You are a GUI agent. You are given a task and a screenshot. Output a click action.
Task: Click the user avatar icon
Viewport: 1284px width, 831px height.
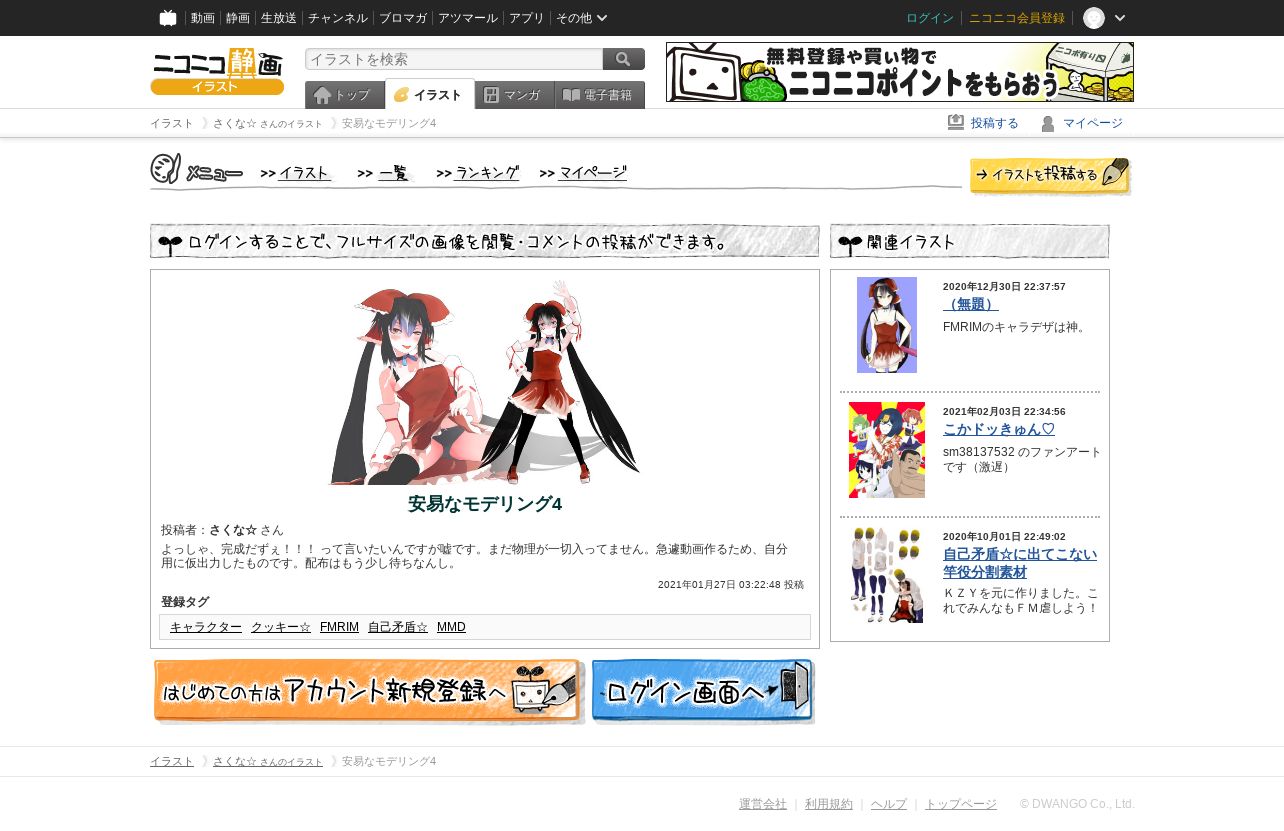click(x=1094, y=18)
